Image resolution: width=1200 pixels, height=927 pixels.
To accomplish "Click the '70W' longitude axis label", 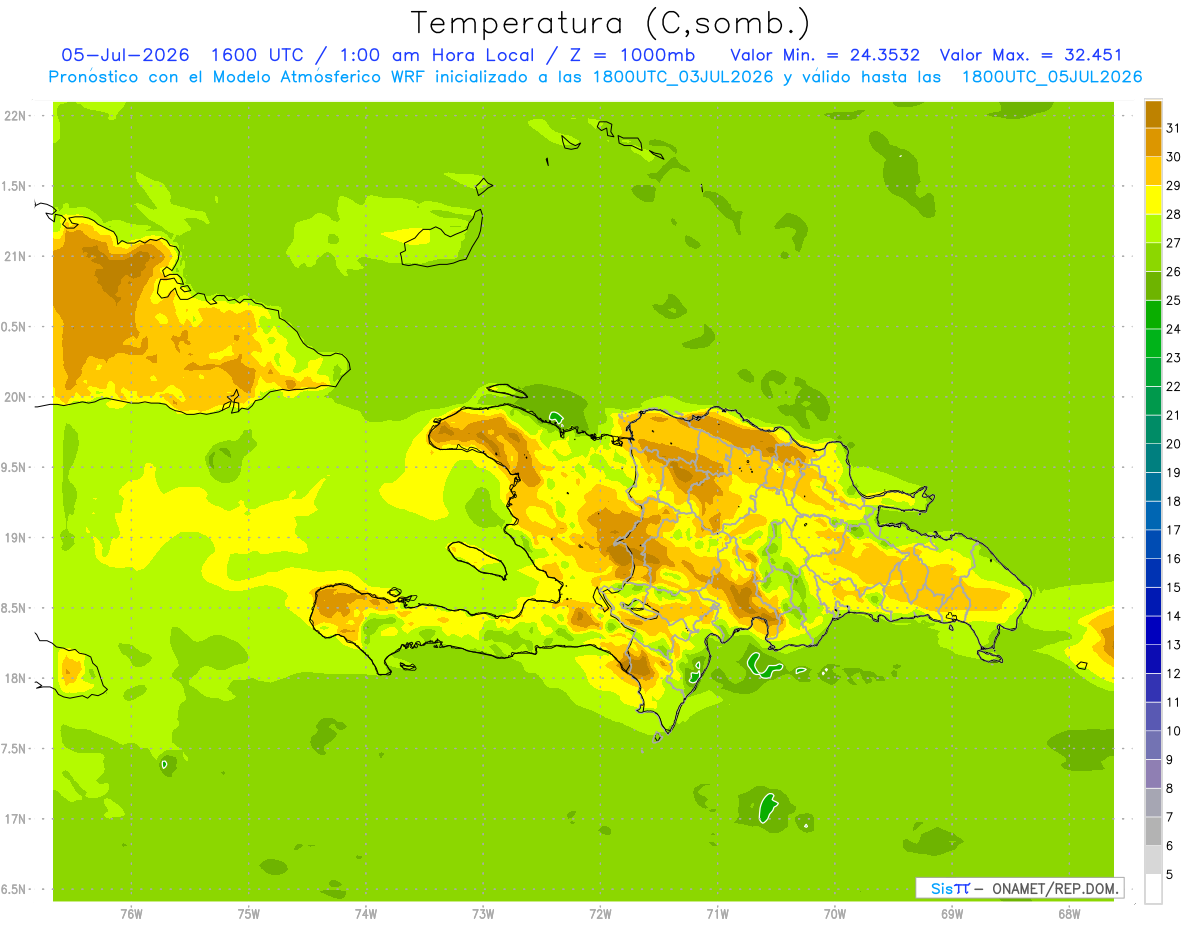I will pos(835,913).
